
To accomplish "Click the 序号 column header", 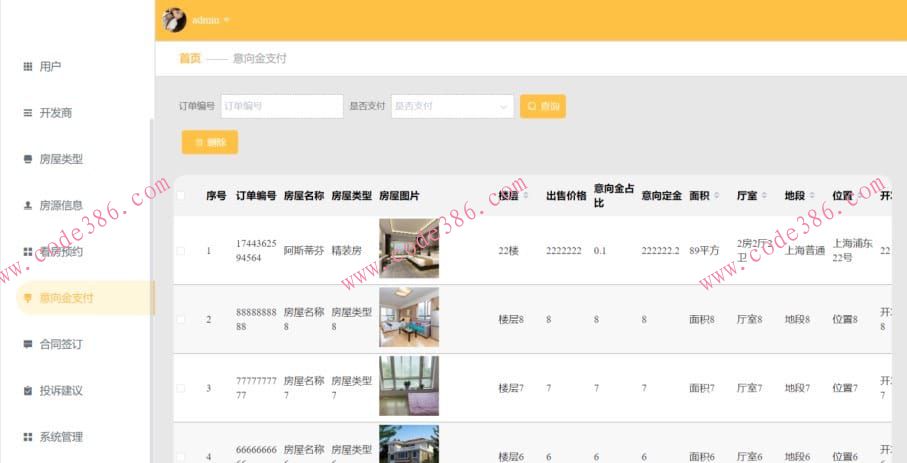I will (x=216, y=196).
